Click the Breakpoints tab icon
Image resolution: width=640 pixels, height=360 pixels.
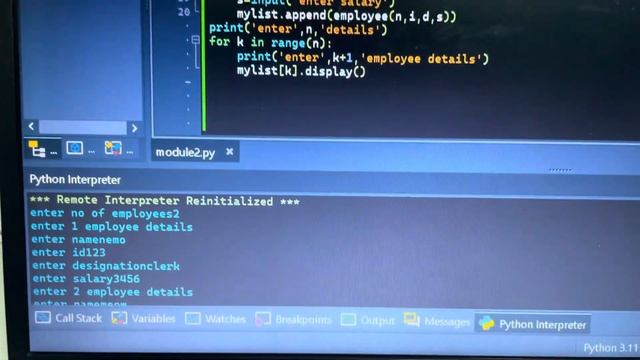[263, 319]
